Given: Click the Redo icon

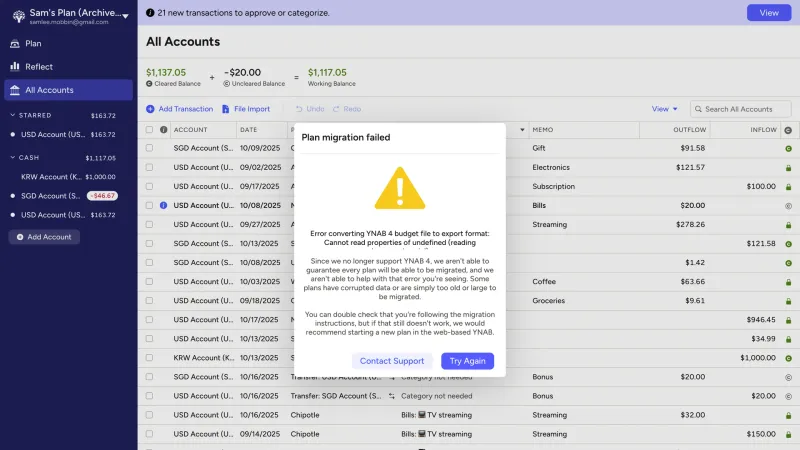Looking at the screenshot, I should point(336,109).
